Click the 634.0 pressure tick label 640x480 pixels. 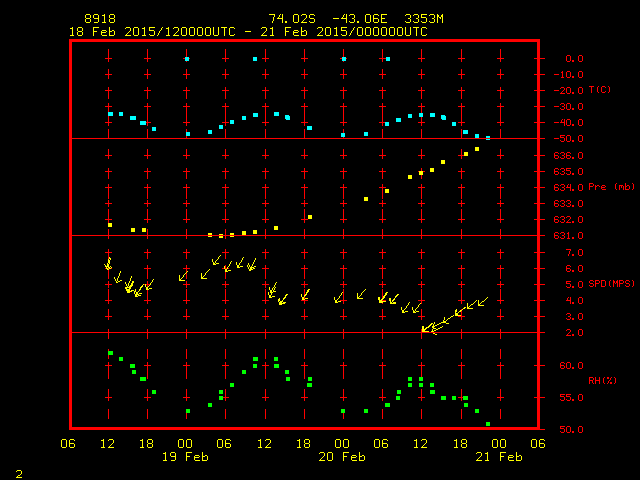click(569, 187)
